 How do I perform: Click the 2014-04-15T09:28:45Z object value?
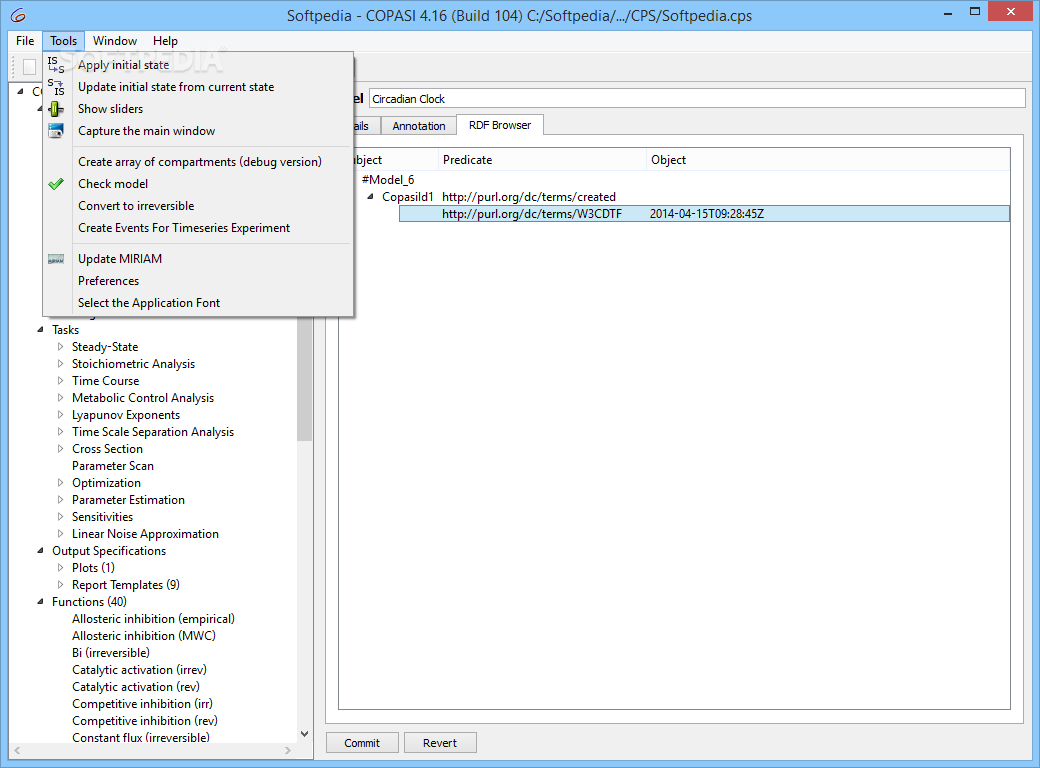(706, 214)
